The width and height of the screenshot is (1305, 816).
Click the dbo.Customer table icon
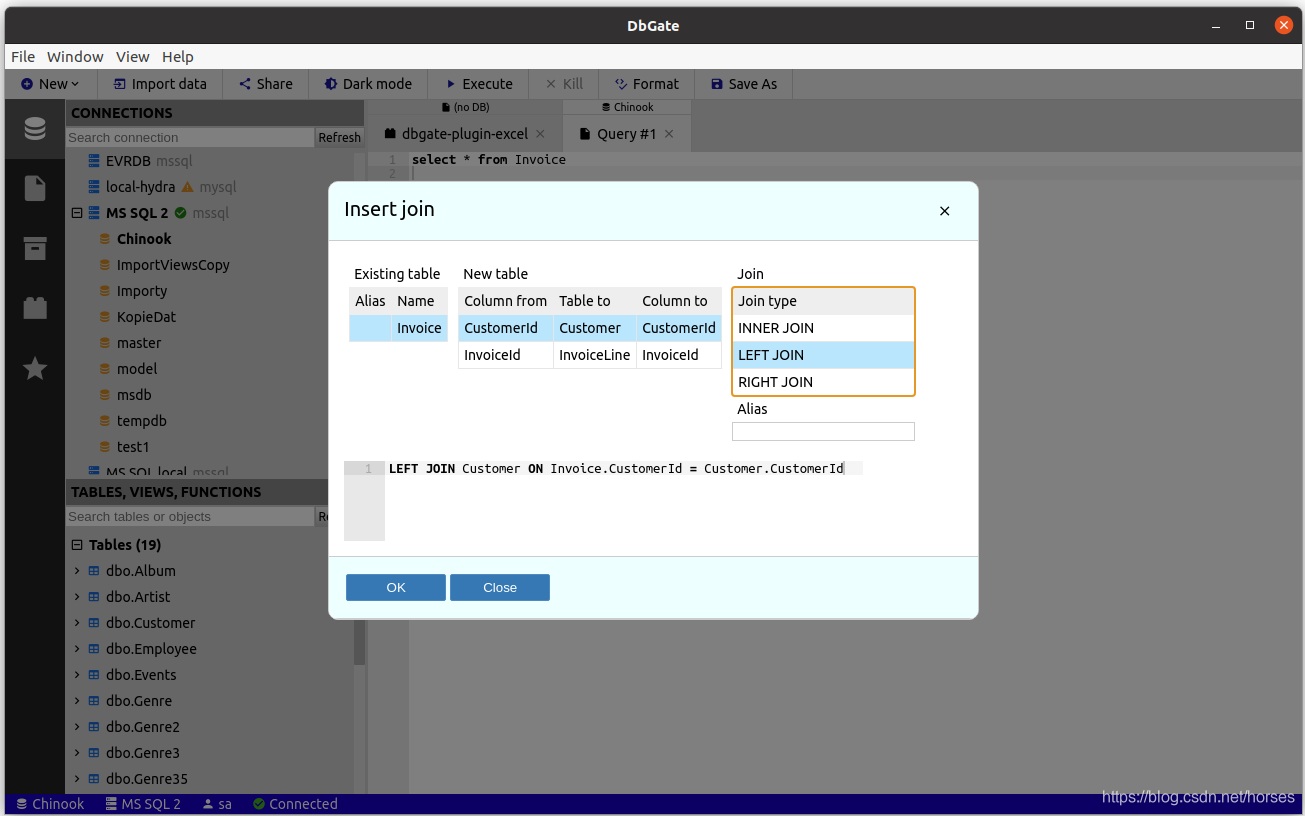pyautogui.click(x=95, y=623)
